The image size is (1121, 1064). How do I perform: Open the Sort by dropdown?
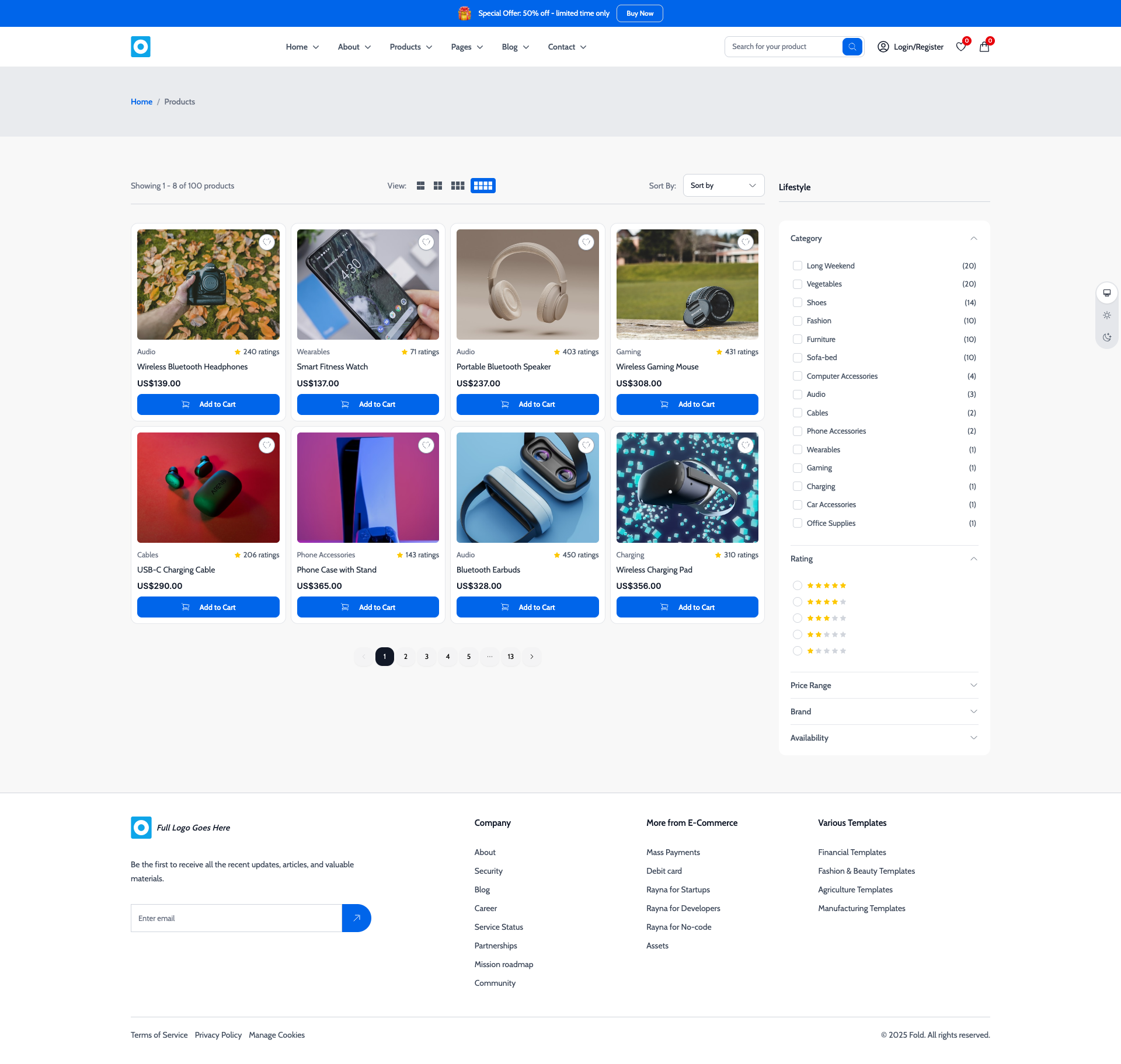(x=723, y=185)
